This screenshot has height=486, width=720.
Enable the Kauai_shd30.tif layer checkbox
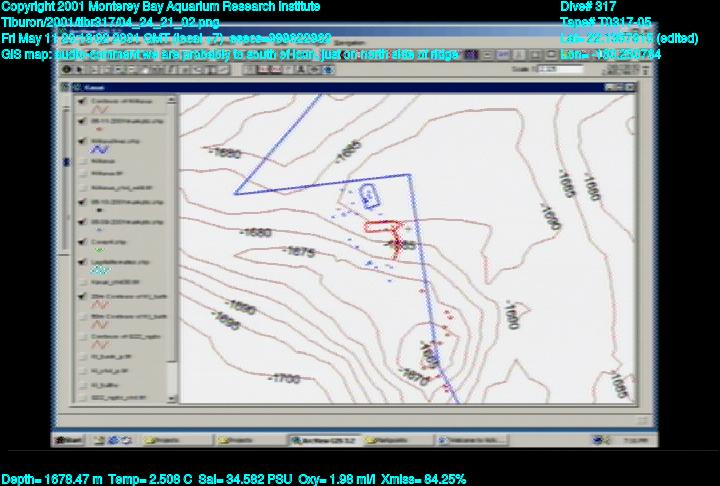[81, 280]
